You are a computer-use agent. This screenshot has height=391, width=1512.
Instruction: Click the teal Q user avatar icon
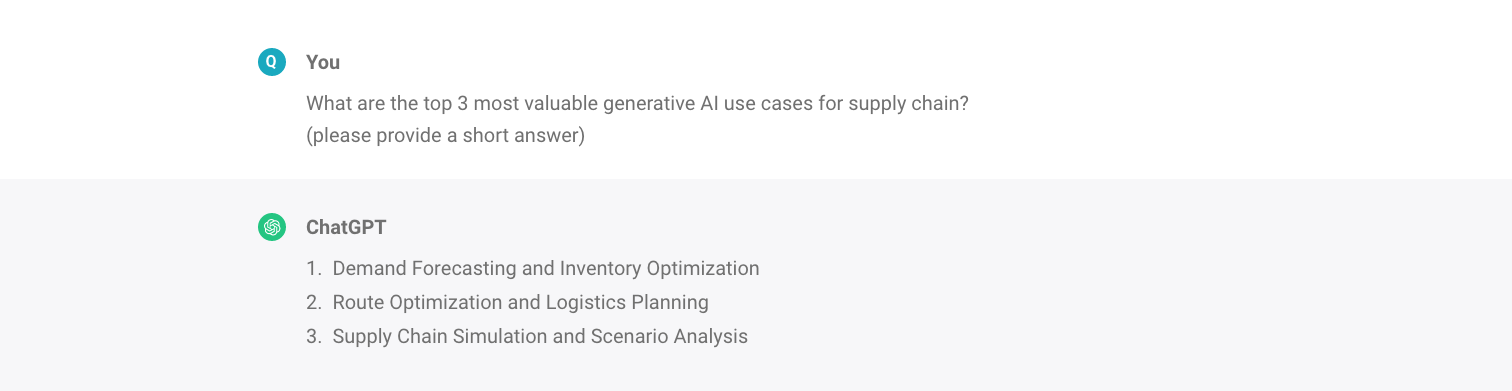pos(271,62)
